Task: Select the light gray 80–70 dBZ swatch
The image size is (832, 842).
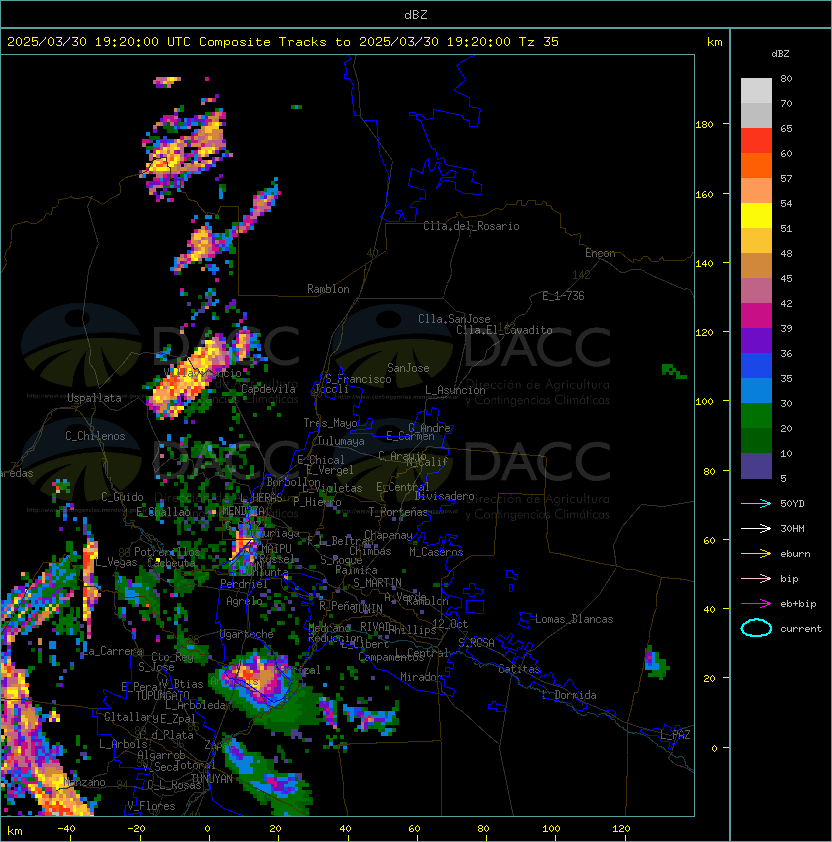Action: point(756,90)
